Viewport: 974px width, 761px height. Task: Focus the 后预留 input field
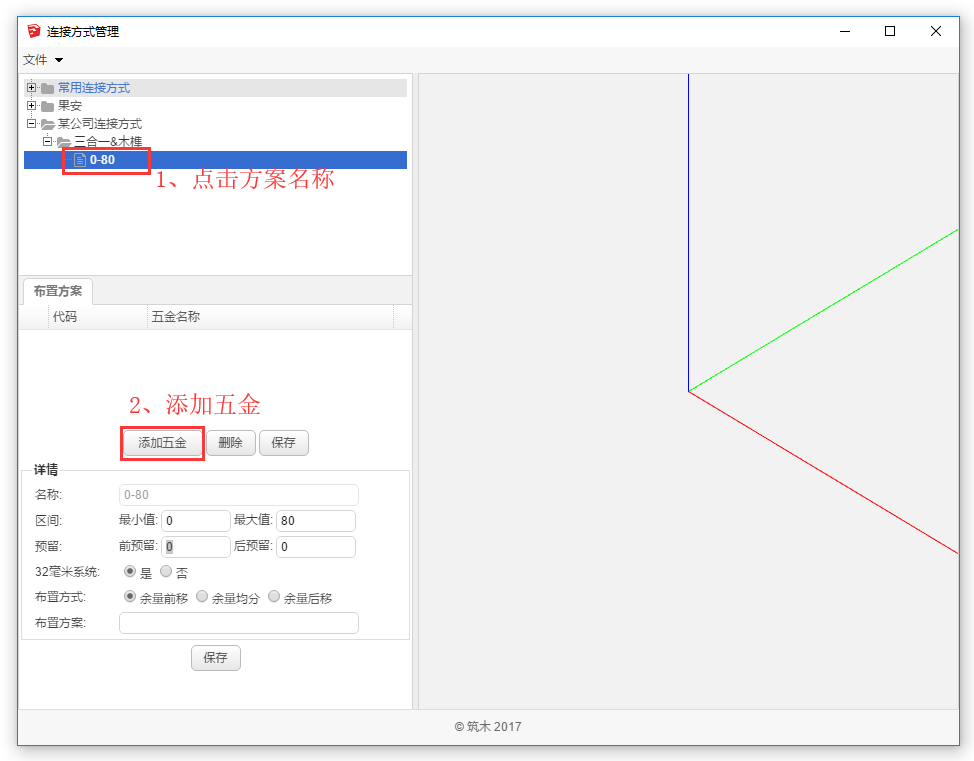[315, 547]
